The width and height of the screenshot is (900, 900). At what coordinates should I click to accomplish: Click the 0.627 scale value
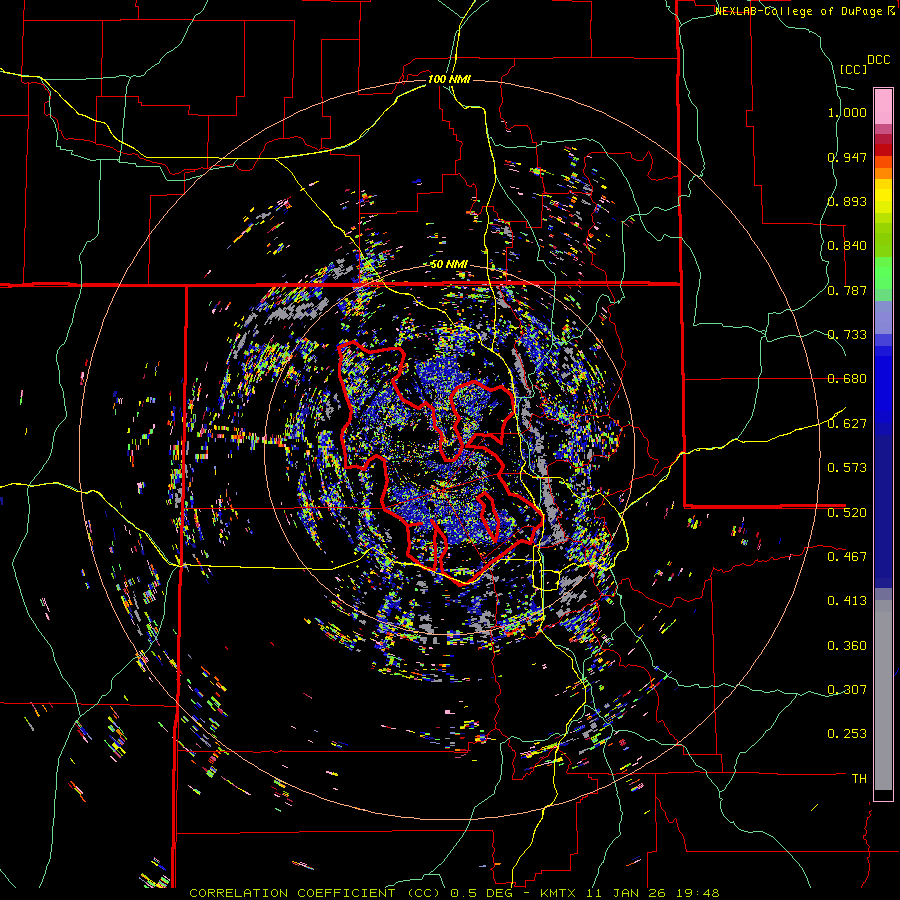pos(847,424)
